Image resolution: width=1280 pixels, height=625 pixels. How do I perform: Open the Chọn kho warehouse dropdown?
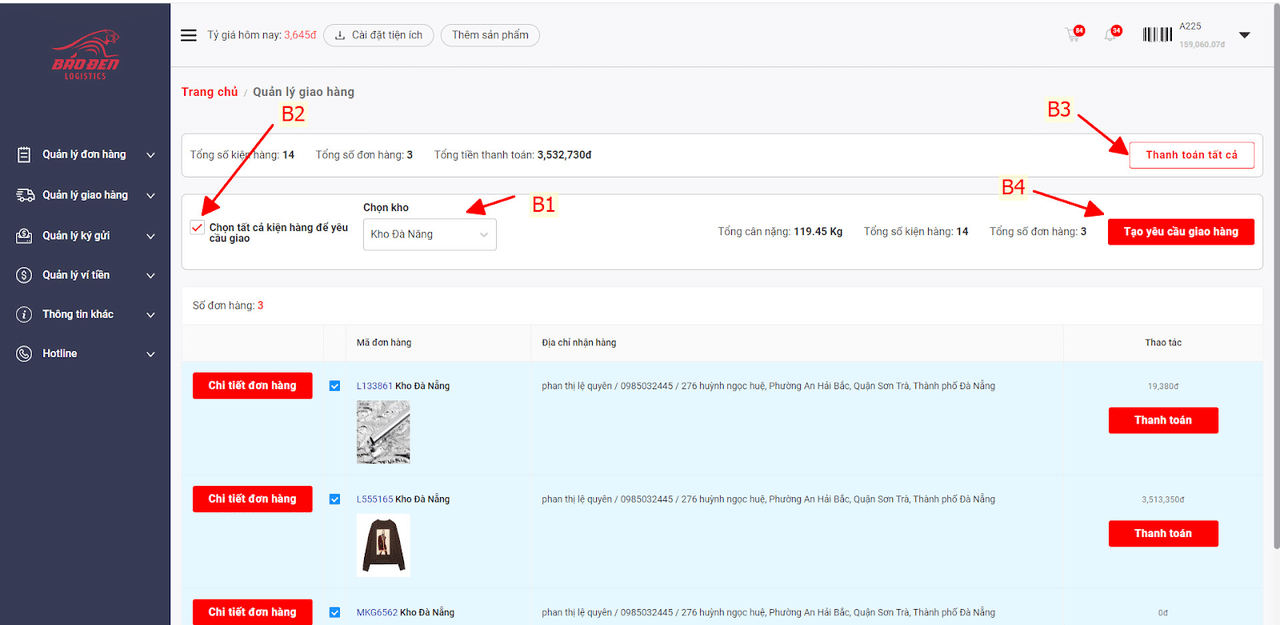click(x=429, y=234)
